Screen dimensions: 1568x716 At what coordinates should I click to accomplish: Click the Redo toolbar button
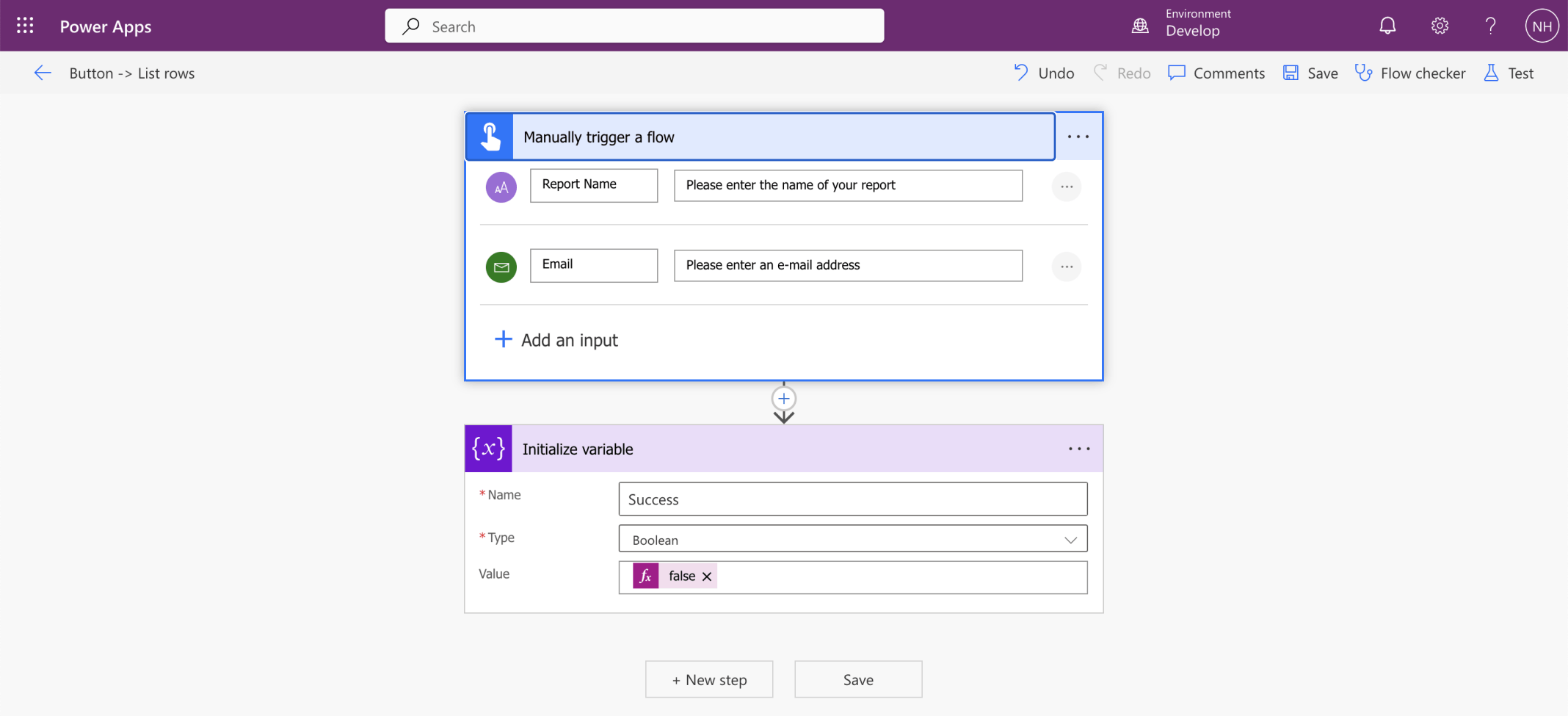coord(1122,73)
